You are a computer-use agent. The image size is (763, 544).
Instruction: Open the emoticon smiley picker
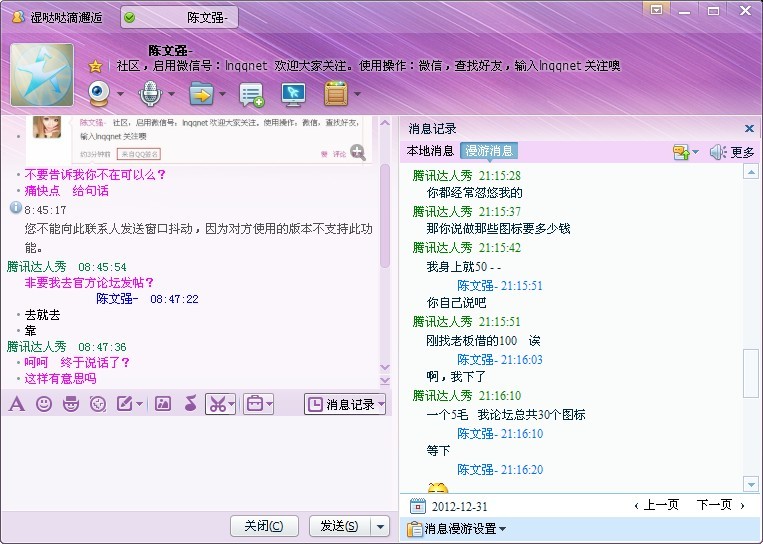tap(44, 404)
